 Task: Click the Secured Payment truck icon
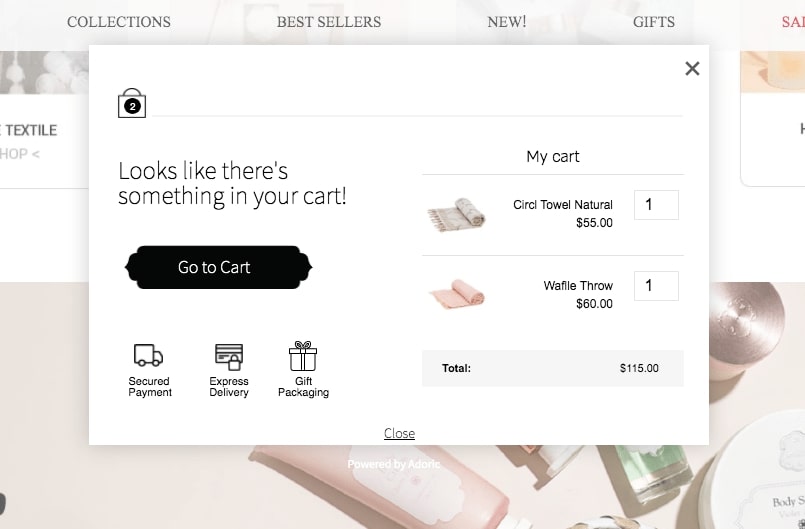(148, 355)
